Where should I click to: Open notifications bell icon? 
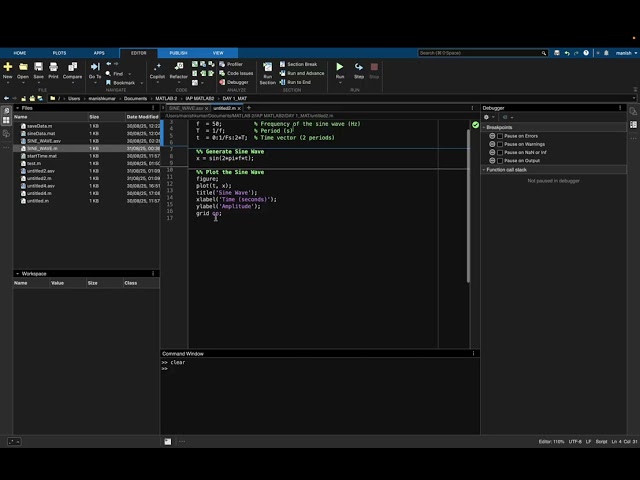[x=607, y=53]
